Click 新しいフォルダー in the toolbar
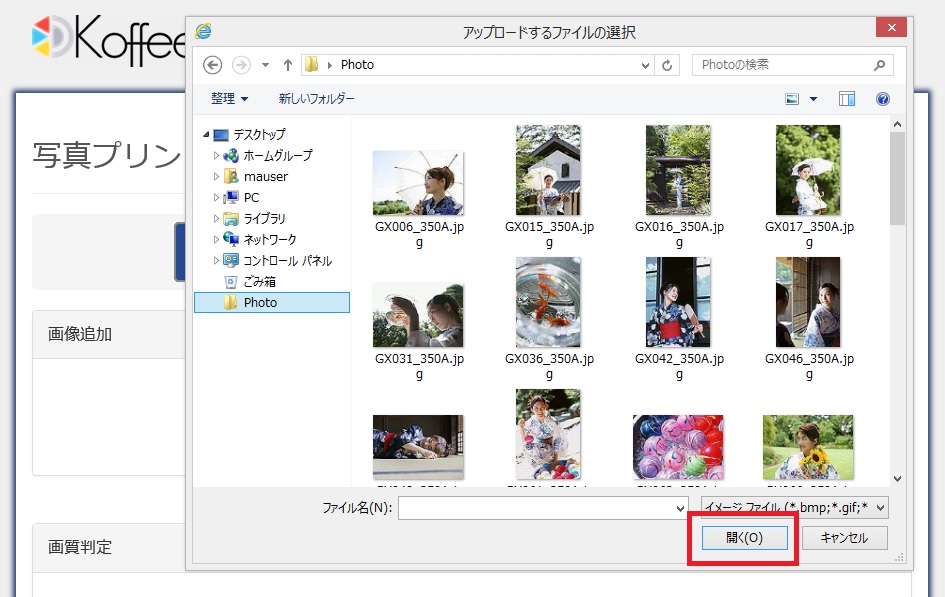Screen dimensions: 945x597 tap(316, 99)
